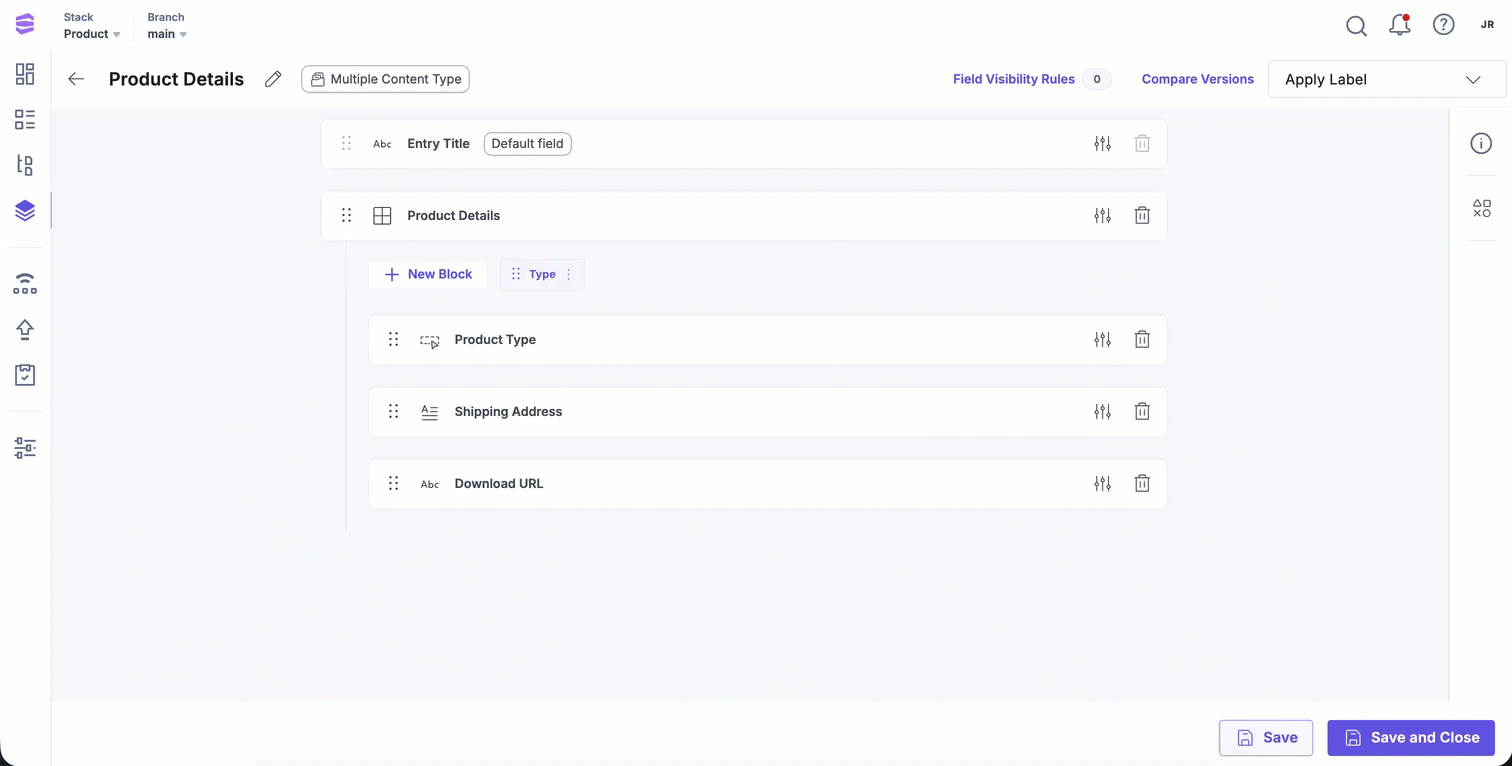The image size is (1512, 766).
Task: Click the pencil icon to rename Product Details
Action: pos(273,79)
